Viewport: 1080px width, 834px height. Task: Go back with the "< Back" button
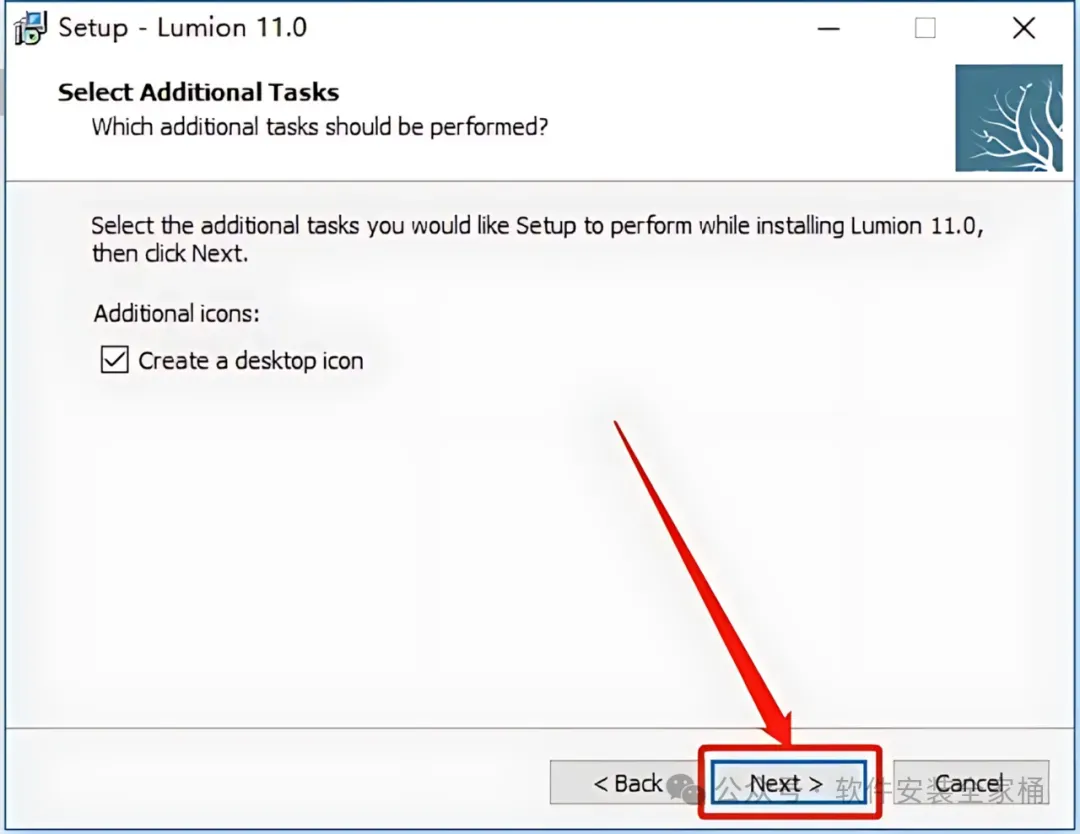pyautogui.click(x=624, y=782)
